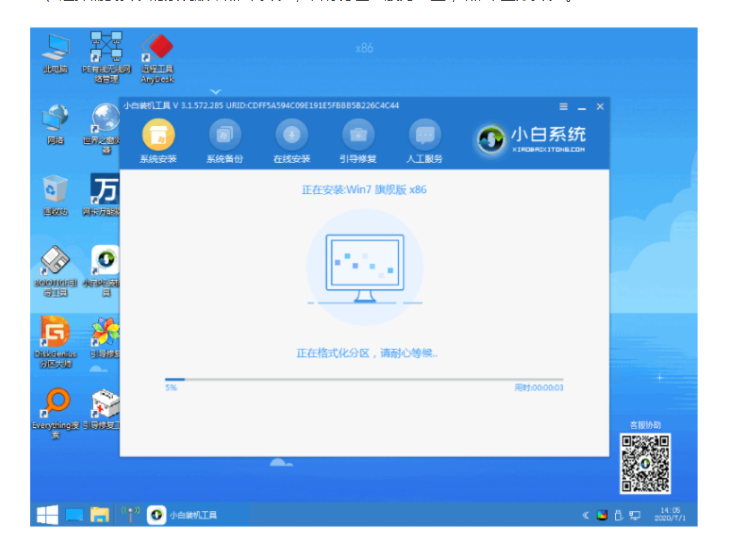Open File Explorer from taskbar
This screenshot has height=540, width=731.
pos(99,515)
